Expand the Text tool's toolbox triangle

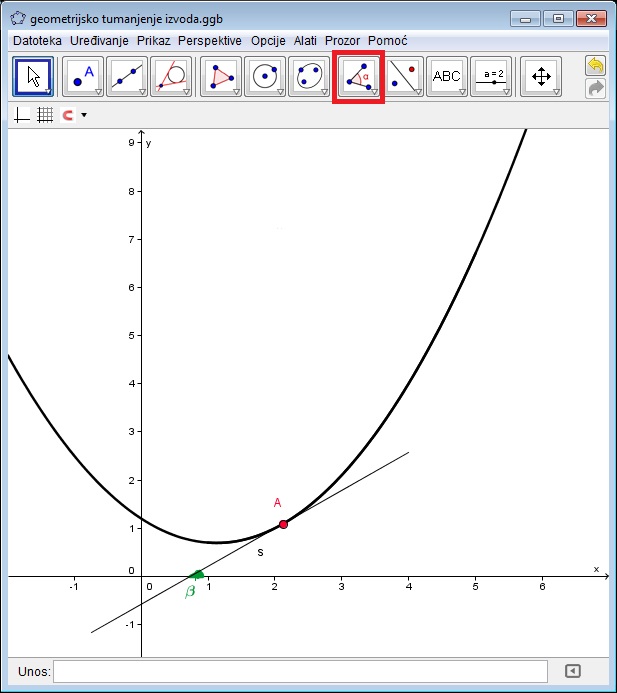(462, 92)
